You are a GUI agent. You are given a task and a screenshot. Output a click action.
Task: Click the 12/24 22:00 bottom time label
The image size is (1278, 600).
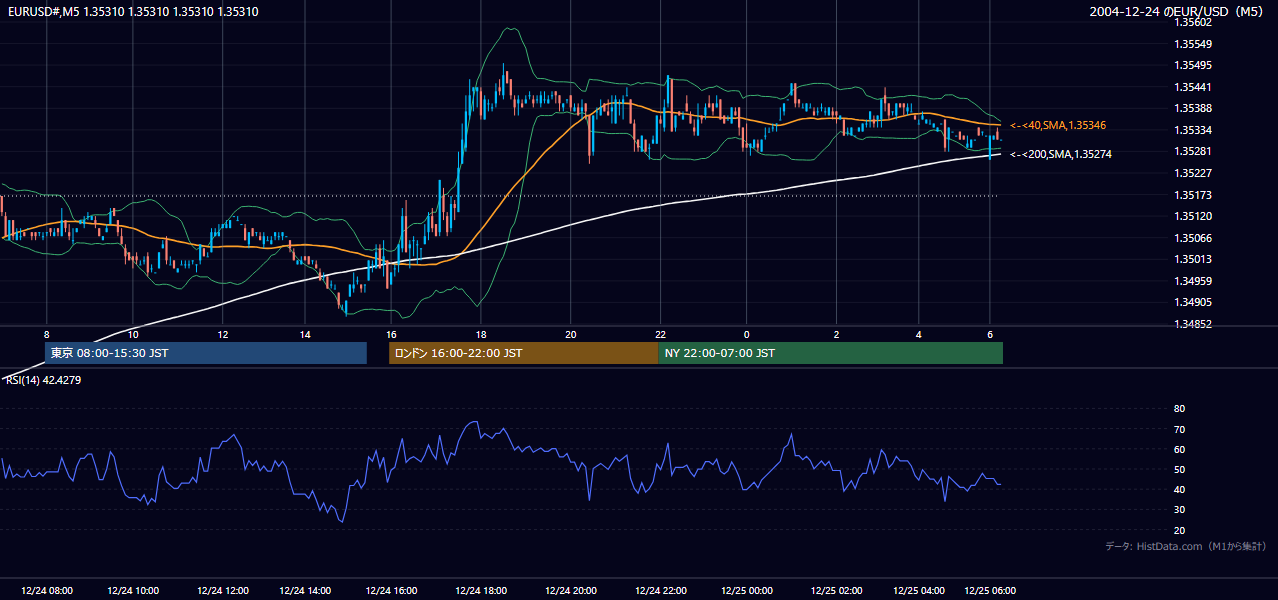point(661,590)
